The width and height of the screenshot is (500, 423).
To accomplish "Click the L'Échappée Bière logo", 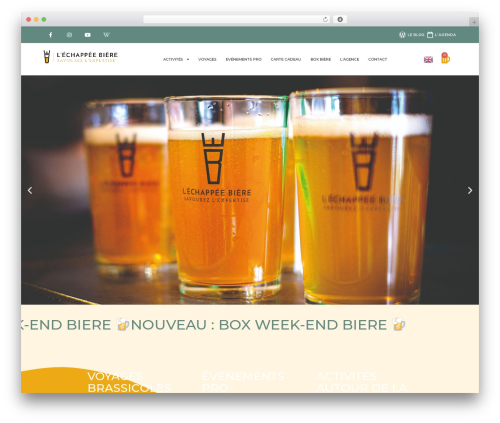I will coord(81,57).
